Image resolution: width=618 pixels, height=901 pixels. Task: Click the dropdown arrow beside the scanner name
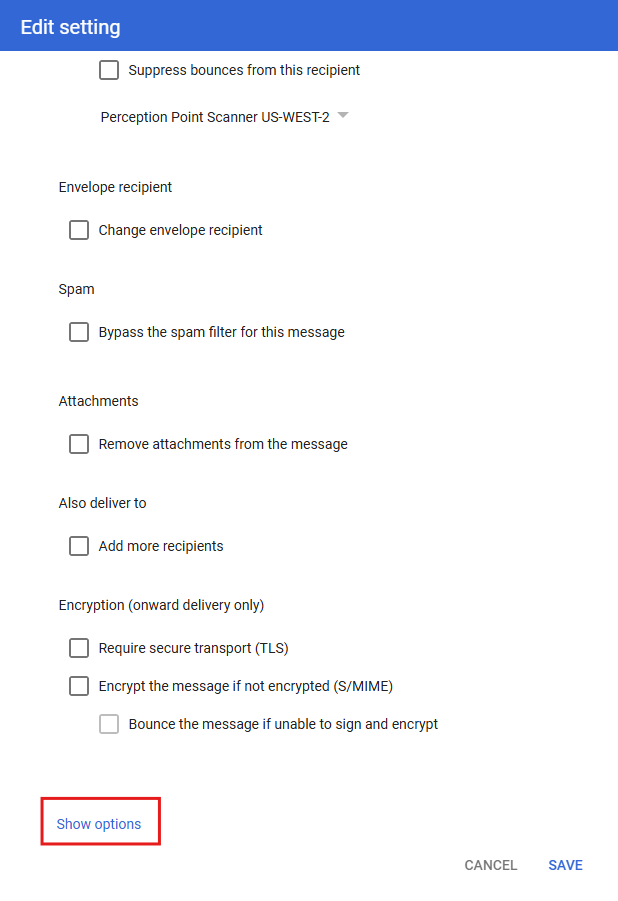pos(343,116)
